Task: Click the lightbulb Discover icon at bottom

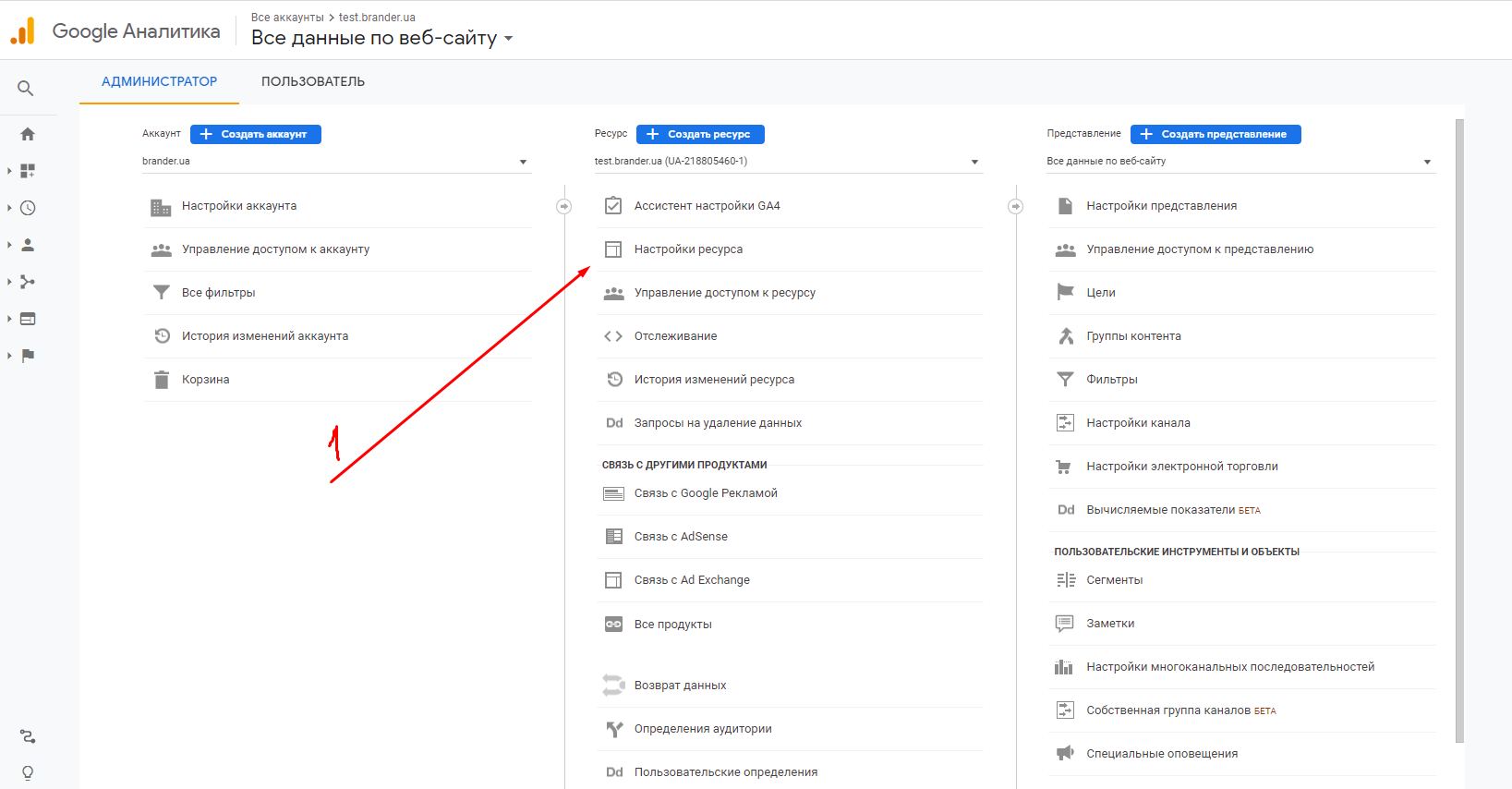Action: coord(28,772)
